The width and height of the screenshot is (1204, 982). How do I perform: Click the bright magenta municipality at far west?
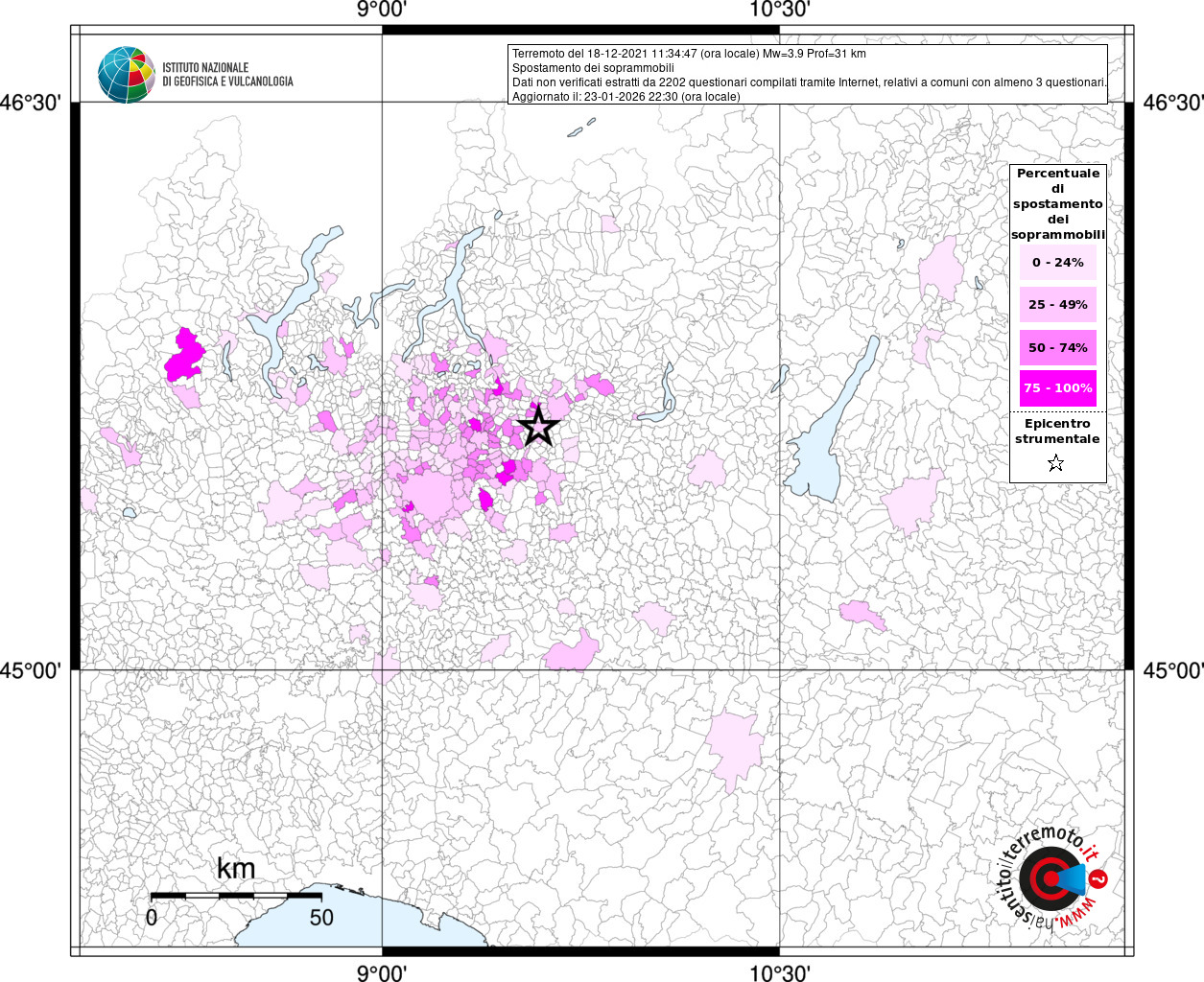pyautogui.click(x=184, y=356)
